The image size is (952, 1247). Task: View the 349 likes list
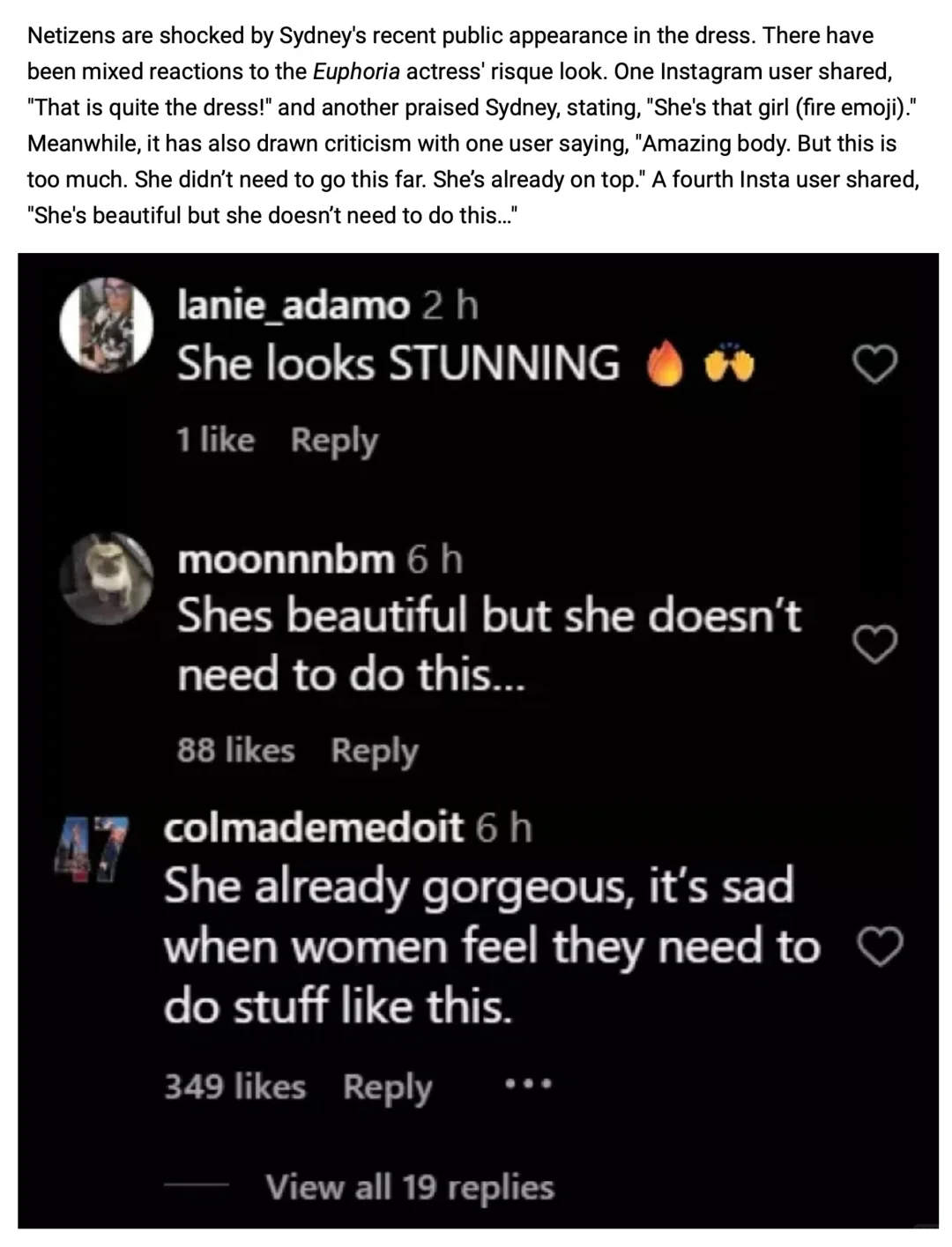235,1087
